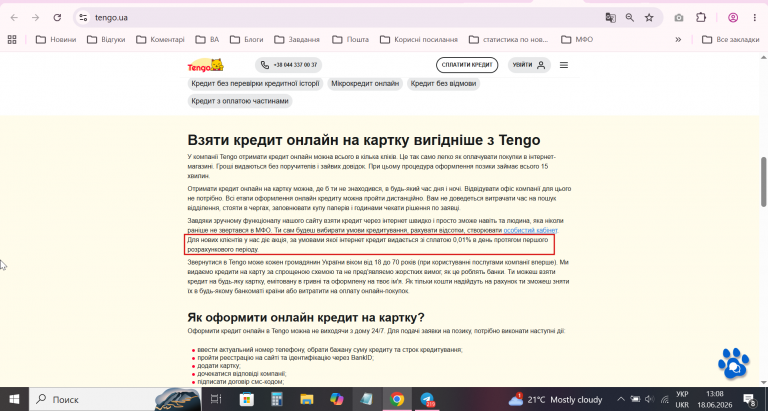Screen dimensions: 768x411
Task: Click the page vertical scrollbar thumb
Action: click(764, 182)
